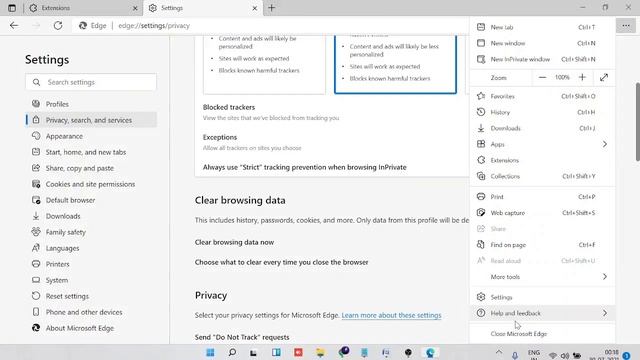Click the Reset settings icon
The height and width of the screenshot is (360, 640).
[x=36, y=296]
